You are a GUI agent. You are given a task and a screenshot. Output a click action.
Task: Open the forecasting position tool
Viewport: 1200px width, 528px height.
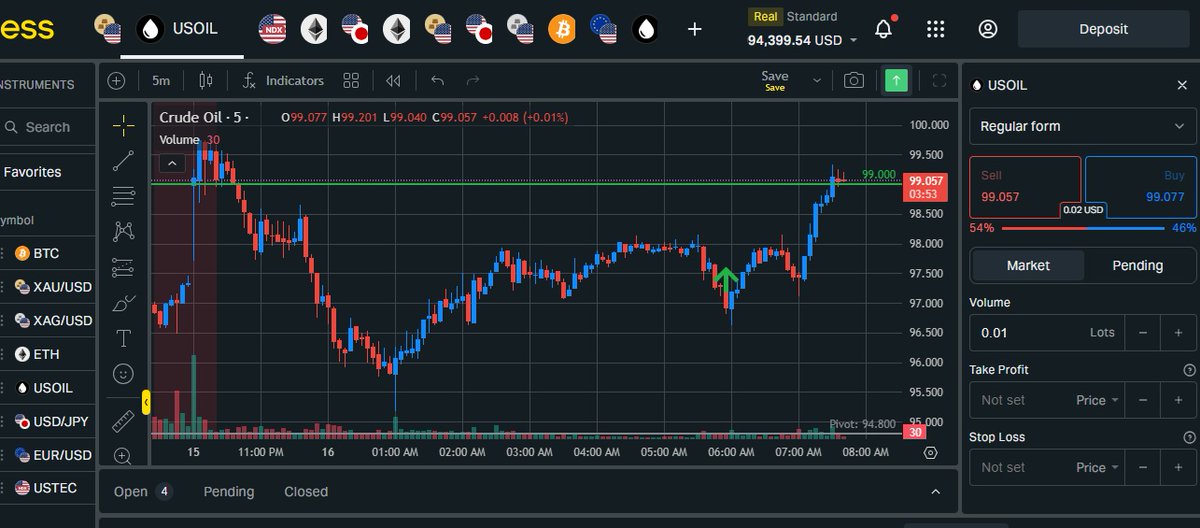123,267
